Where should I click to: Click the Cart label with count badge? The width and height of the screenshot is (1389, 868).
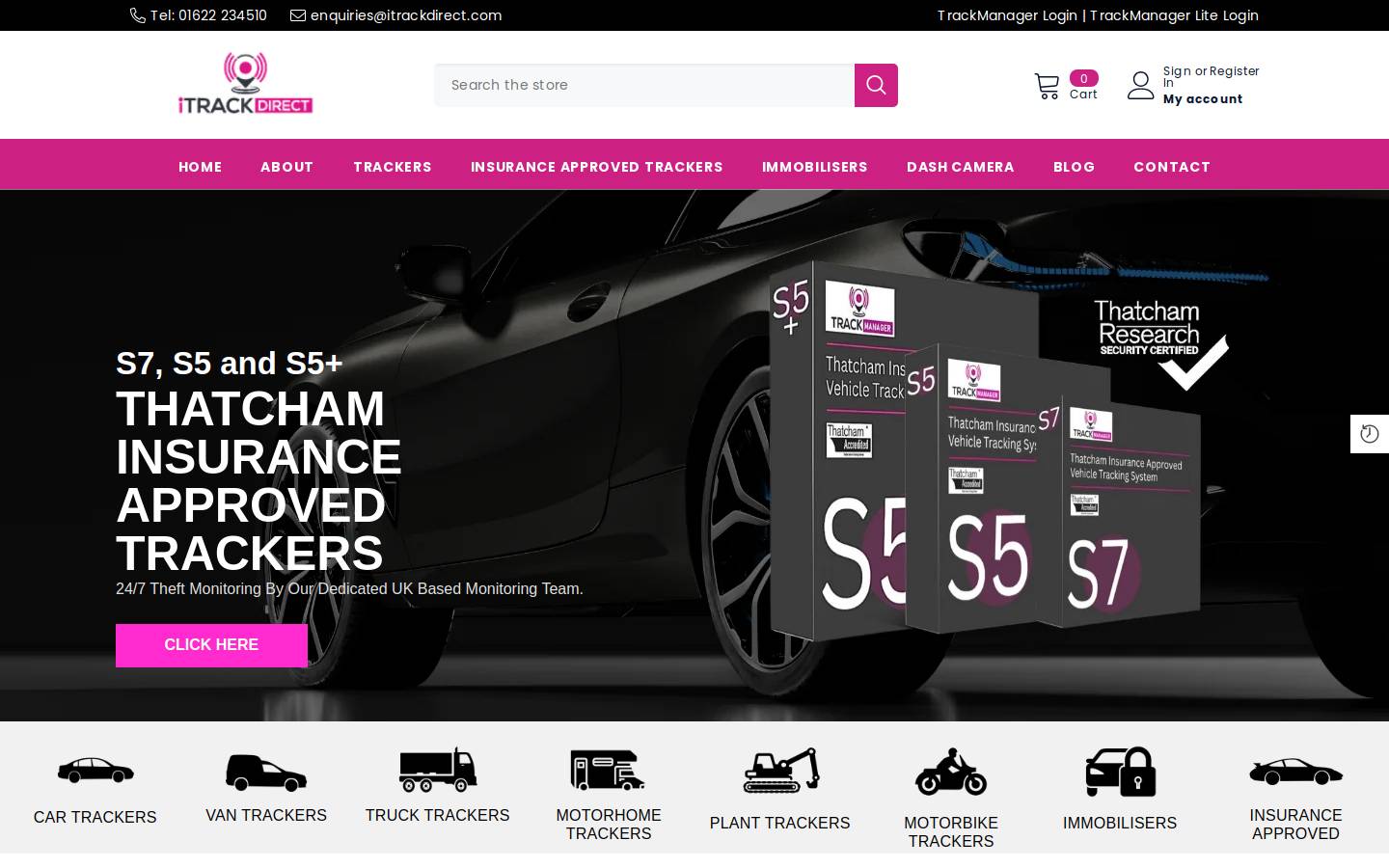(x=1083, y=86)
